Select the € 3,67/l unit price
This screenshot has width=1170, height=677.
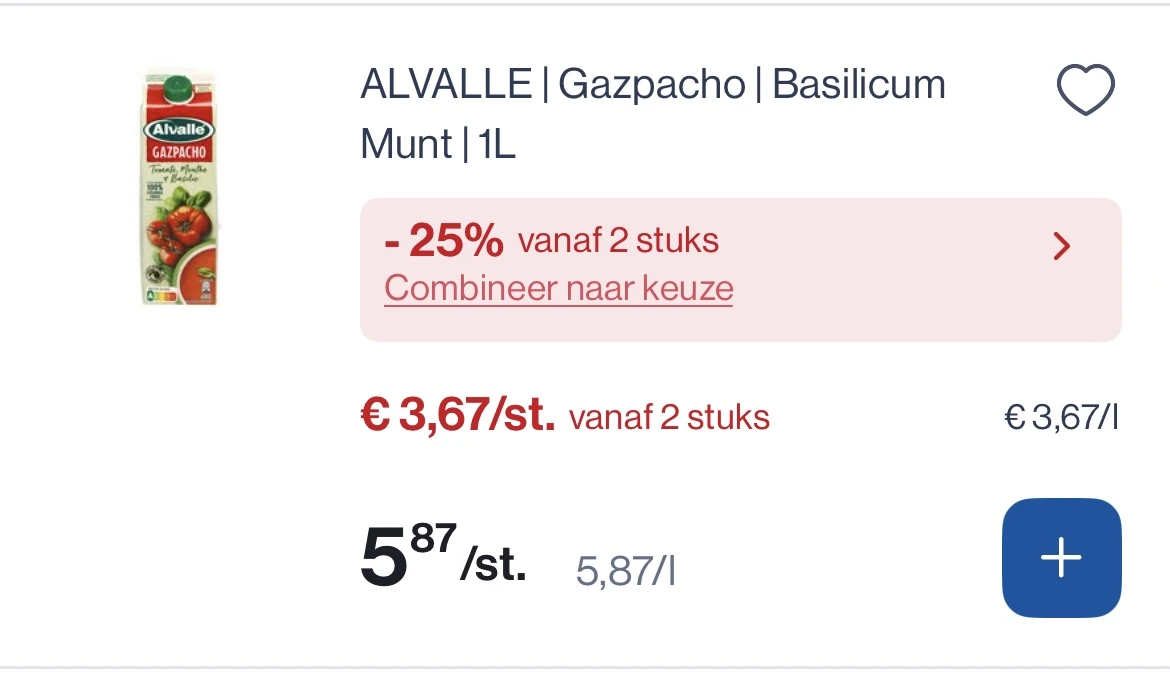click(1061, 417)
